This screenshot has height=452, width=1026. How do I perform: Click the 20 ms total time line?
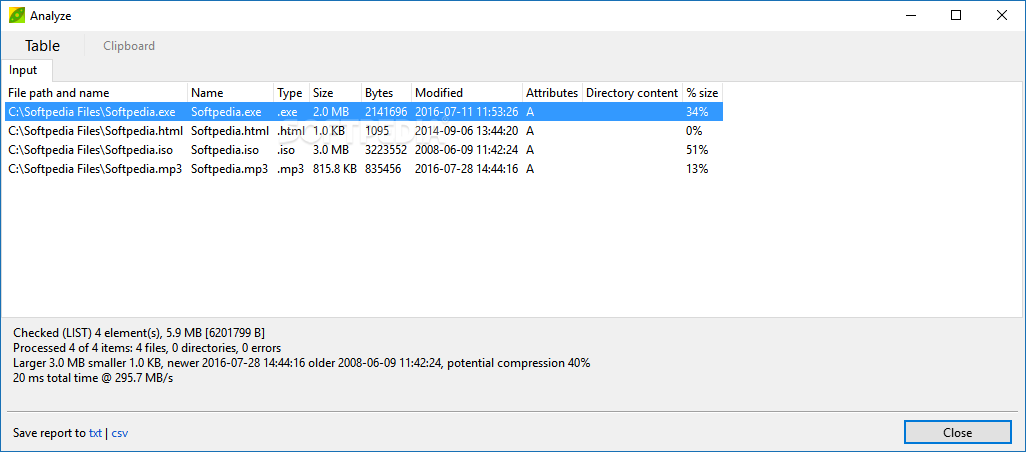(93, 378)
